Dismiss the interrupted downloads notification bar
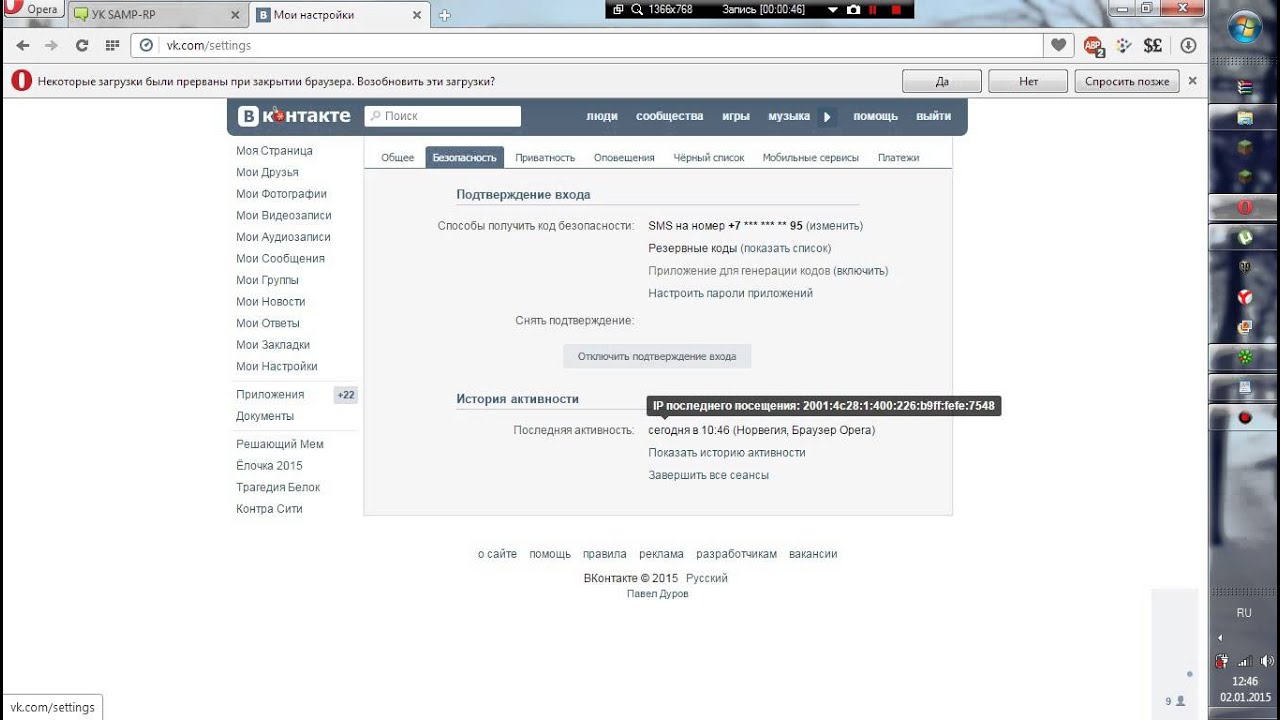 (x=1191, y=81)
